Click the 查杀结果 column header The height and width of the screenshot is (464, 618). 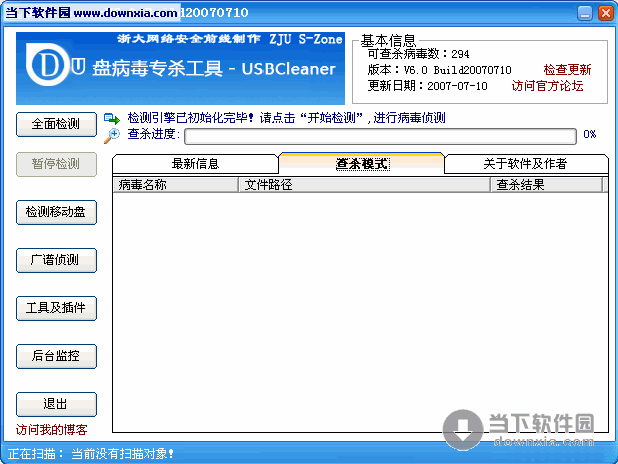[547, 184]
